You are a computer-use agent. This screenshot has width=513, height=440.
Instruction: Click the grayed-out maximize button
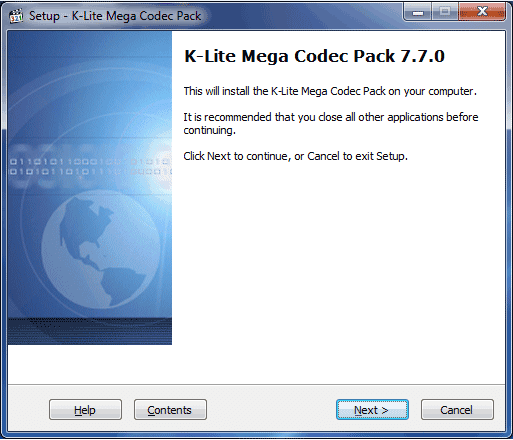(445, 12)
